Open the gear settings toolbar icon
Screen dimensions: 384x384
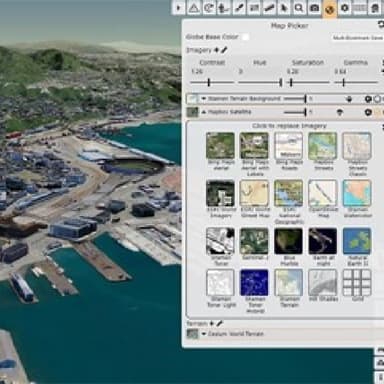point(345,8)
